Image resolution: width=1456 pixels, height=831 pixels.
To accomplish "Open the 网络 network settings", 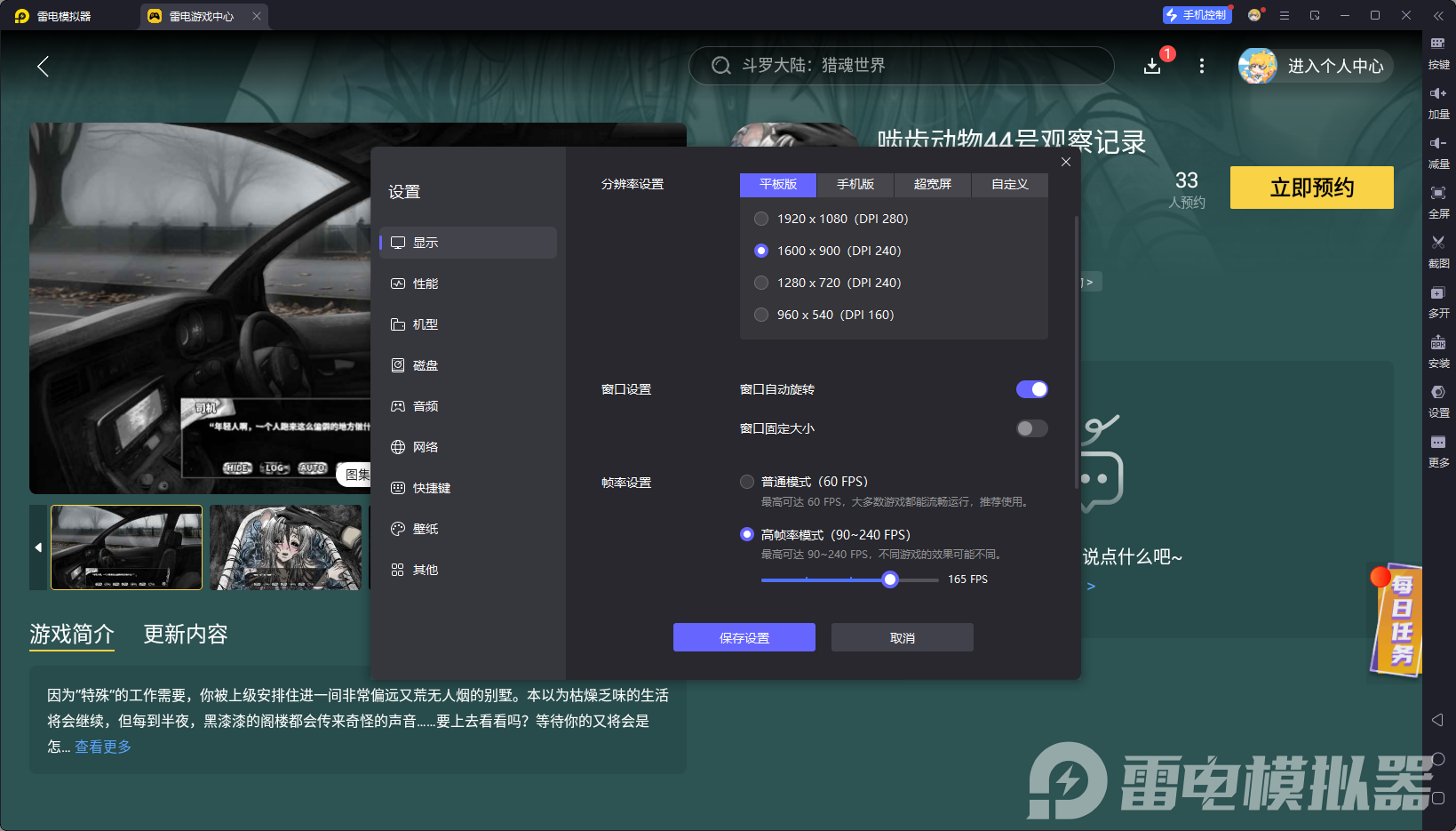I will tap(425, 446).
